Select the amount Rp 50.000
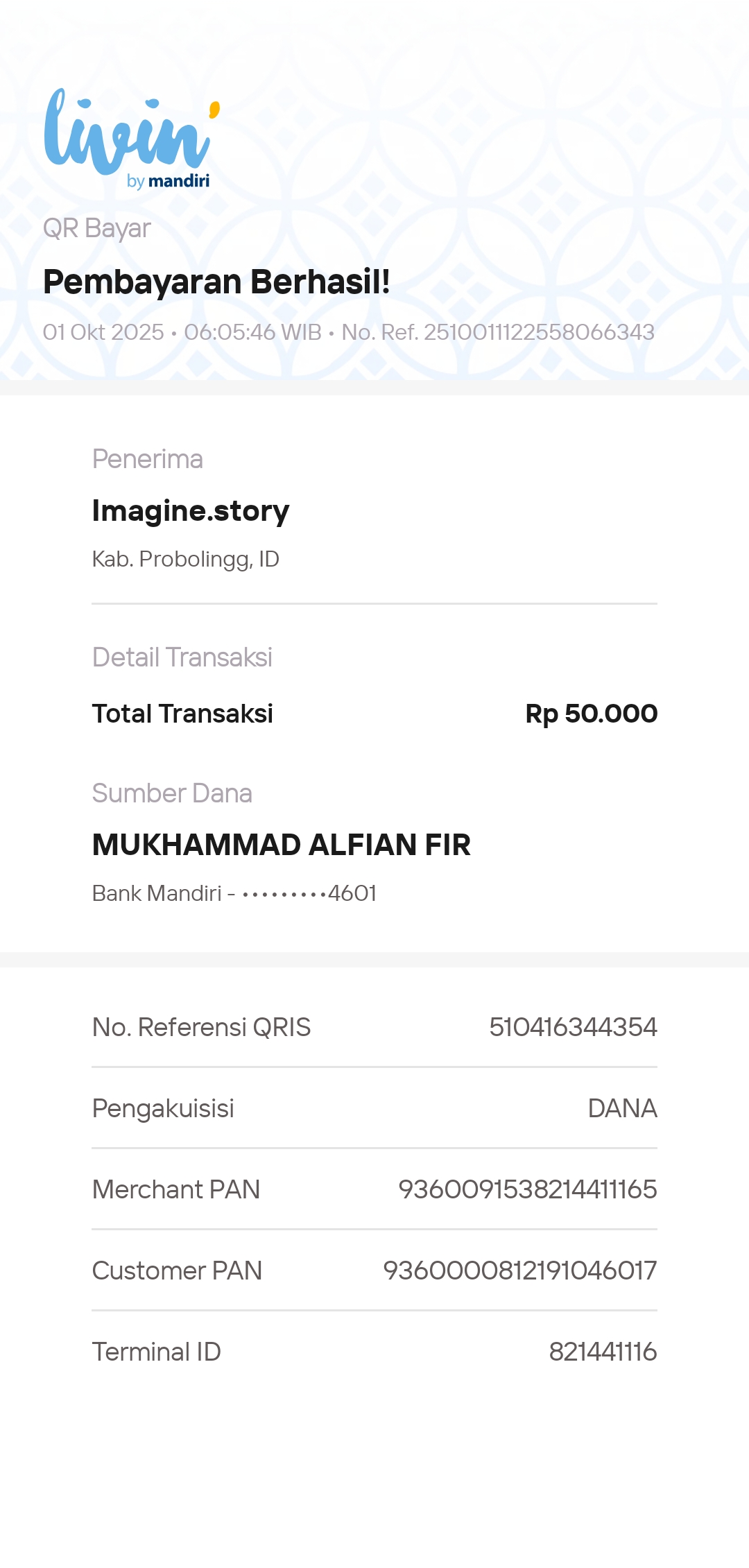 pyautogui.click(x=591, y=714)
